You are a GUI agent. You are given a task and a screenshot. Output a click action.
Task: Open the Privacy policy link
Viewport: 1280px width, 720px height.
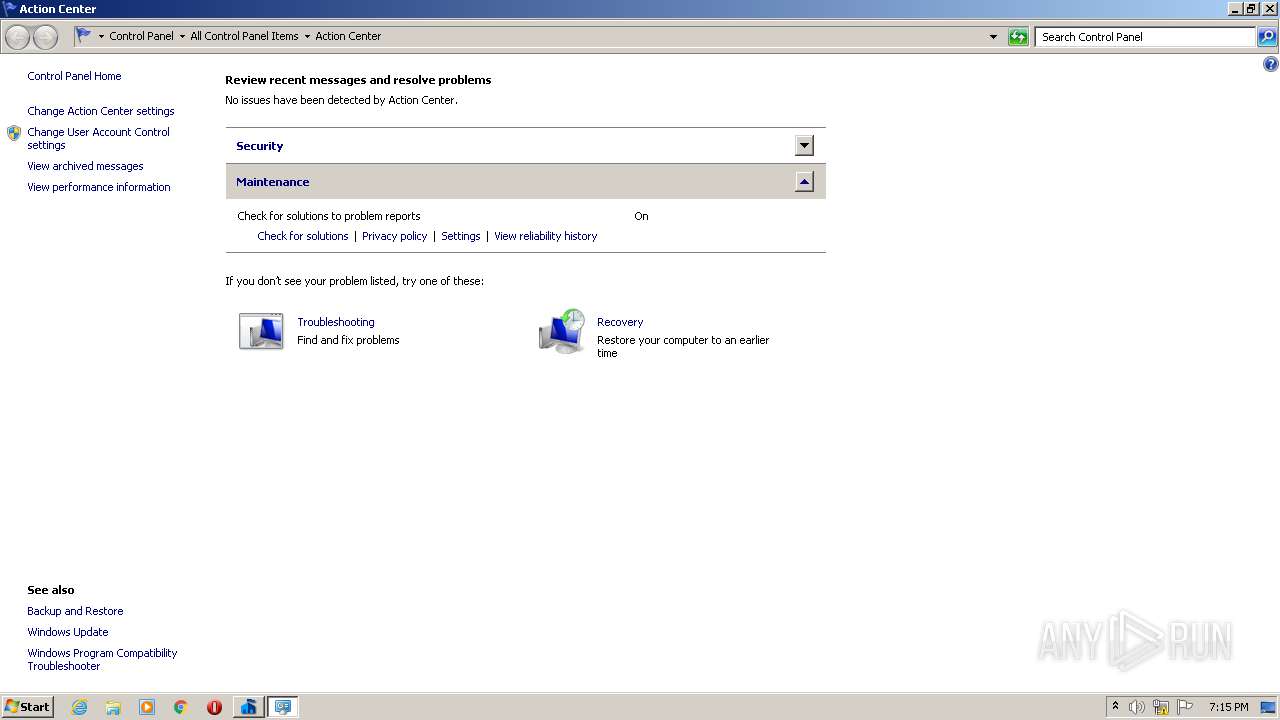[x=394, y=236]
